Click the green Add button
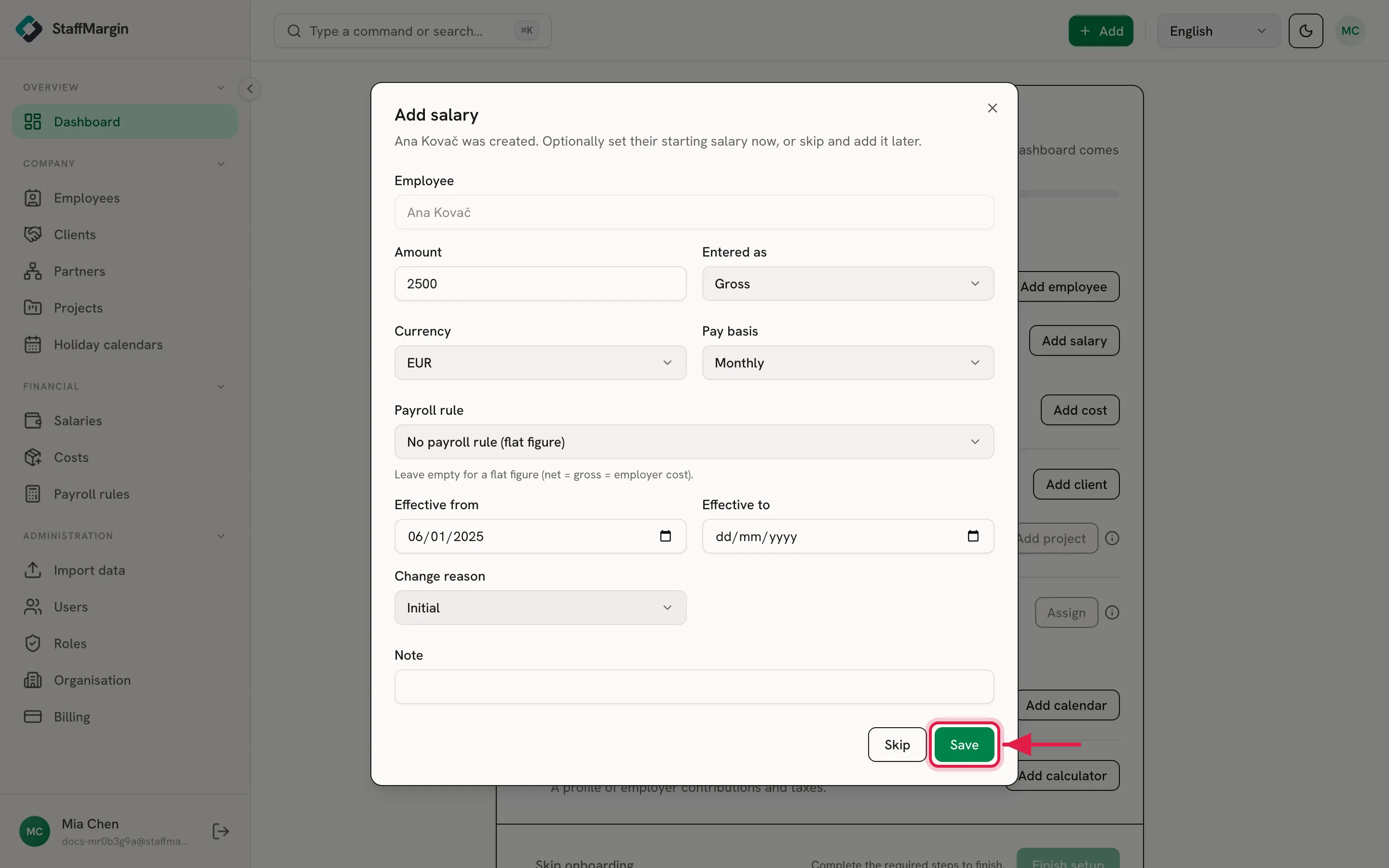This screenshot has width=1389, height=868. (1101, 31)
